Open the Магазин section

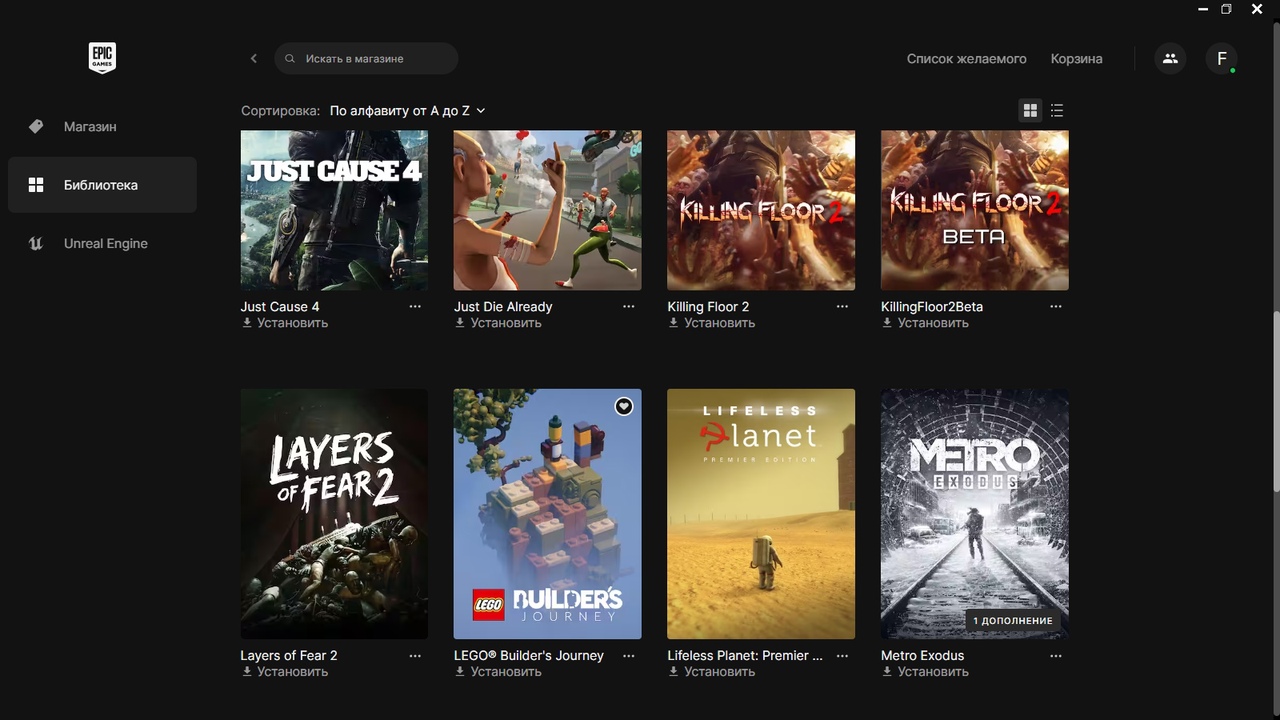101,127
